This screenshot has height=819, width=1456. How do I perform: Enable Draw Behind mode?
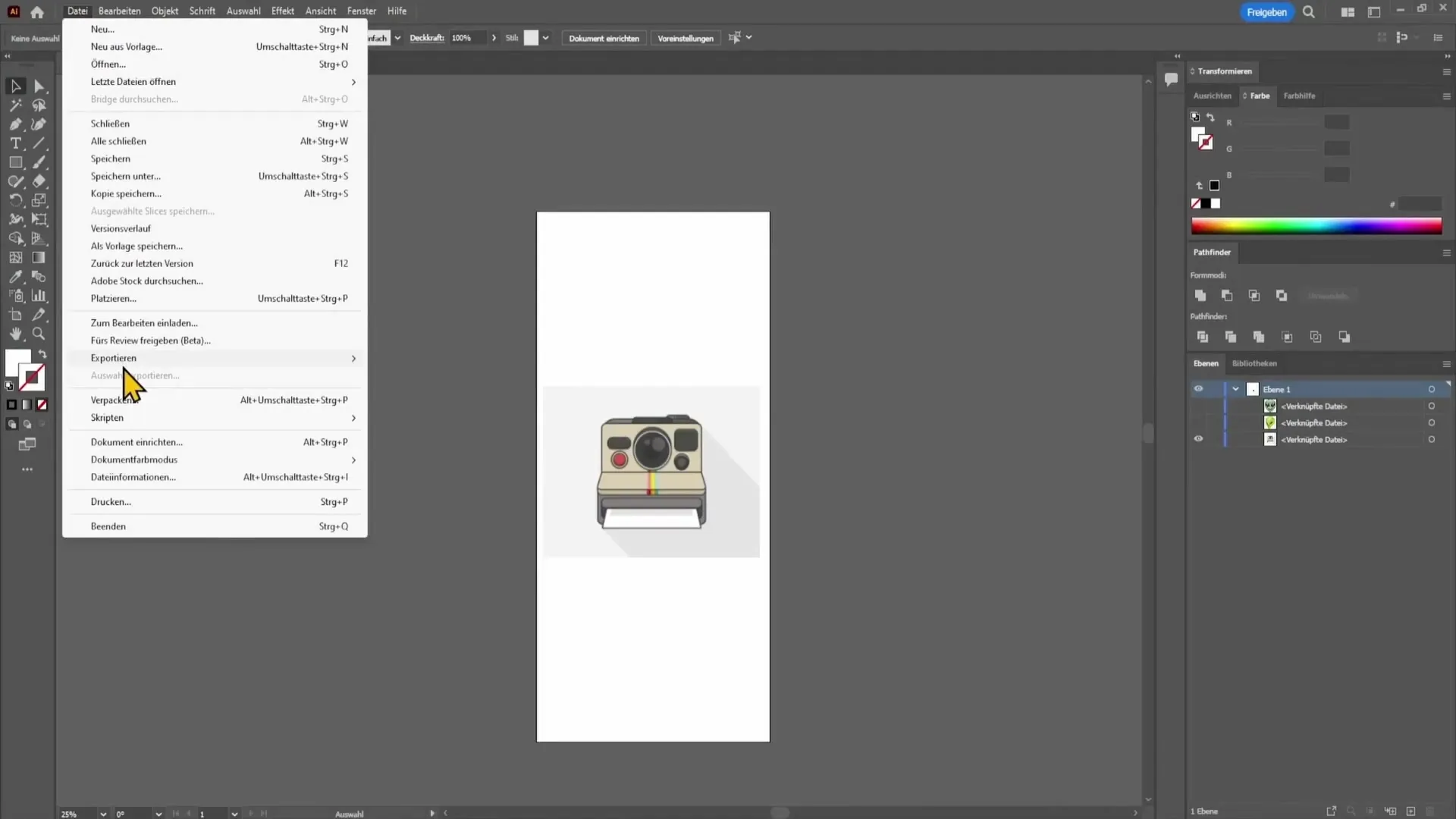(x=27, y=425)
